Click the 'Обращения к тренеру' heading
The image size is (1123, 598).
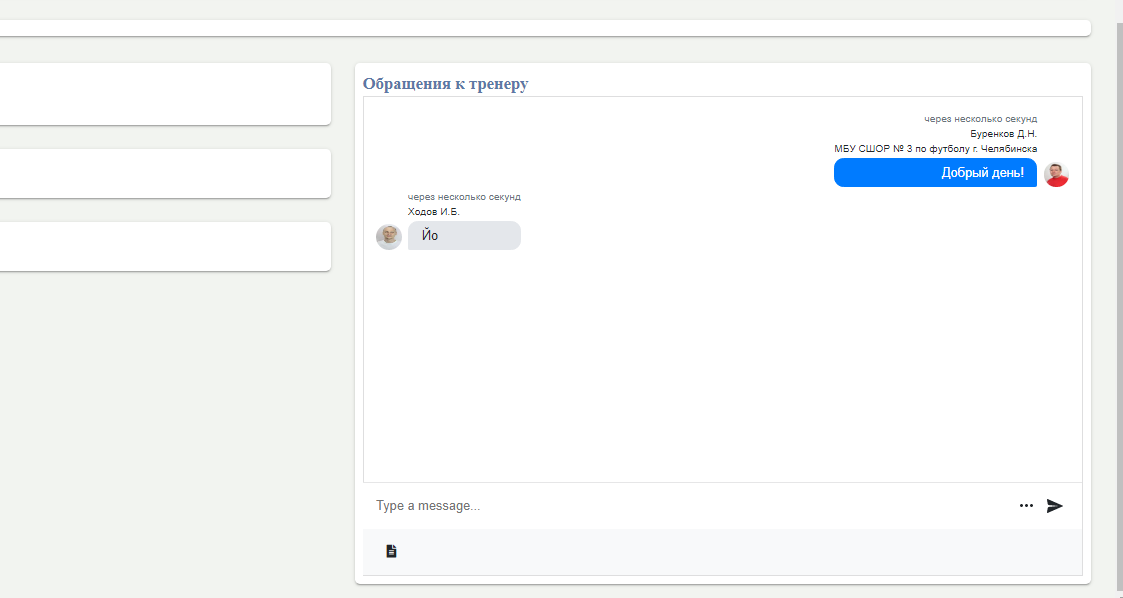point(445,84)
